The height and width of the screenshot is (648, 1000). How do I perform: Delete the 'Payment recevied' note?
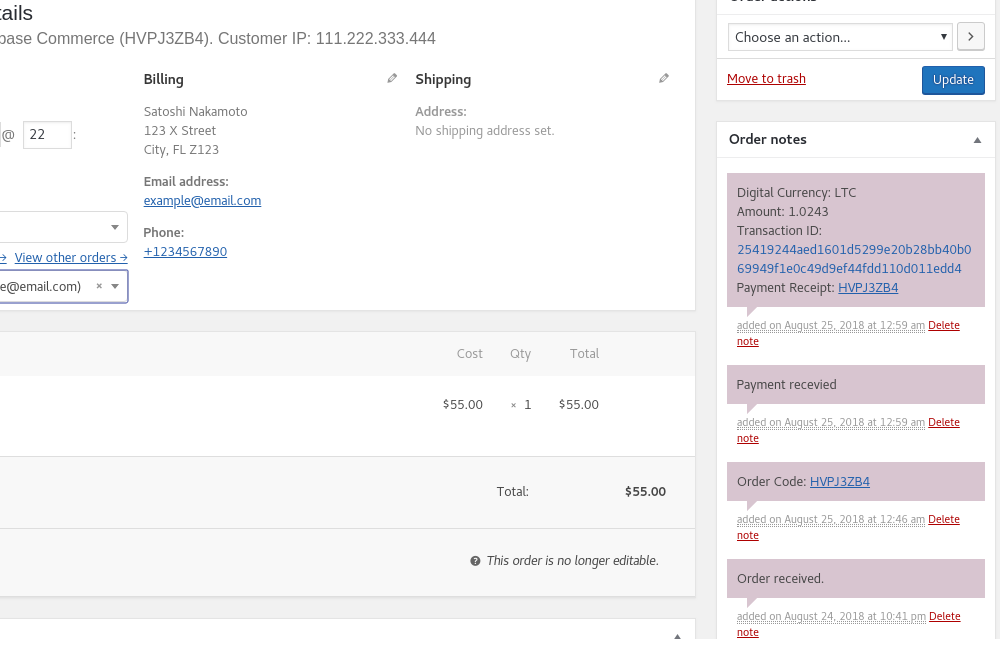[943, 422]
